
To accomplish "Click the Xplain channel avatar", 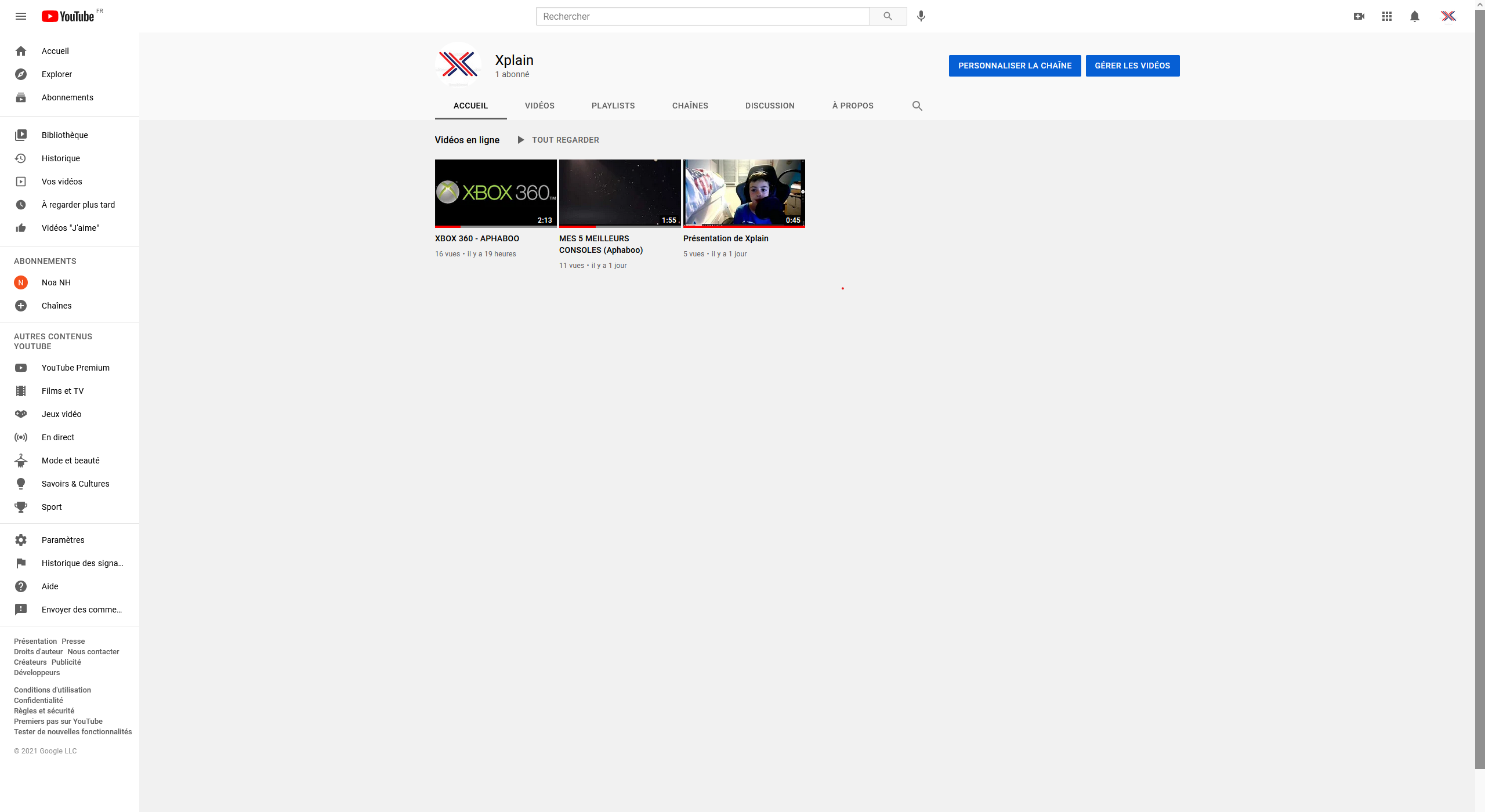I will click(458, 64).
